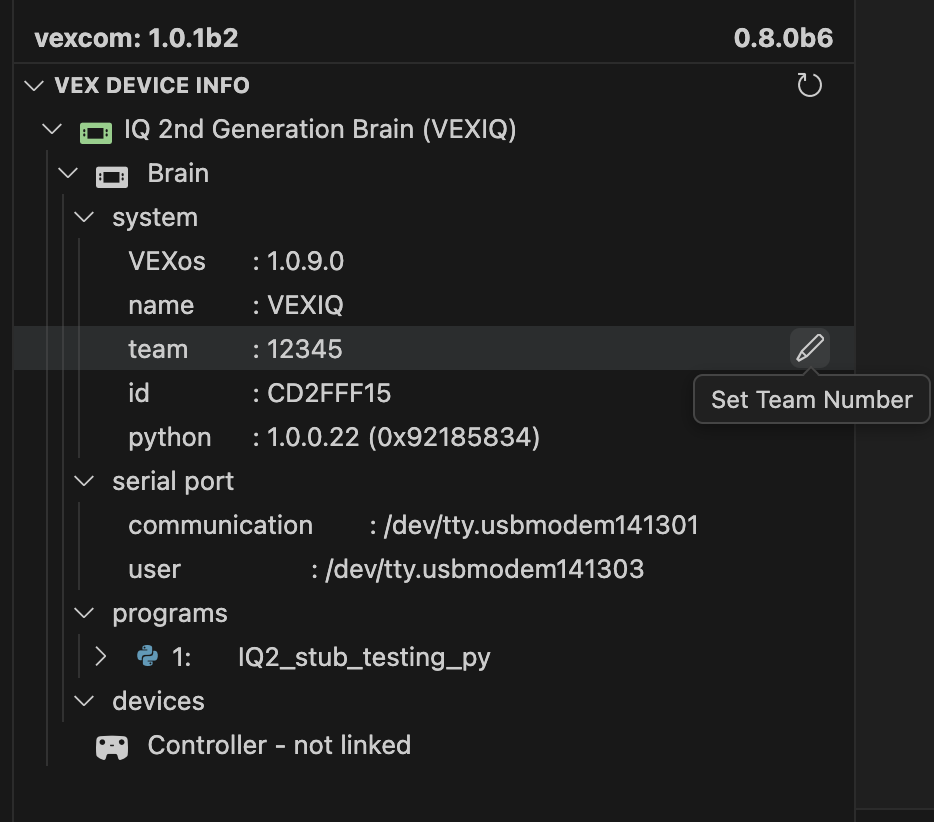Refresh the VEX Device Info panel

[809, 85]
